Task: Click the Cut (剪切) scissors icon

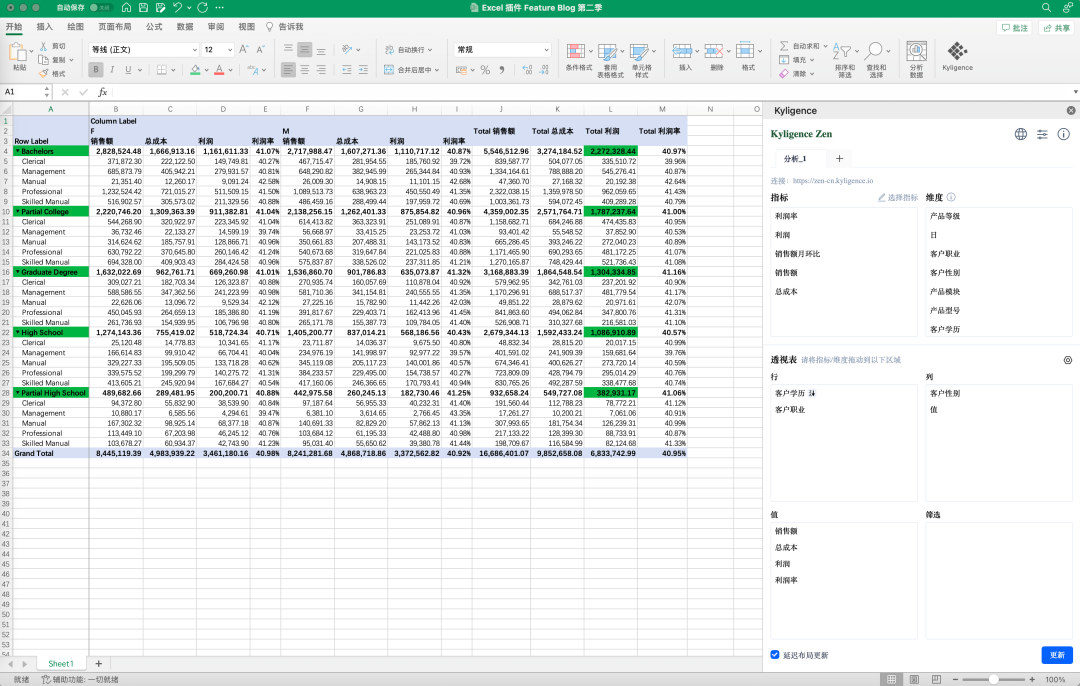Action: [x=43, y=46]
